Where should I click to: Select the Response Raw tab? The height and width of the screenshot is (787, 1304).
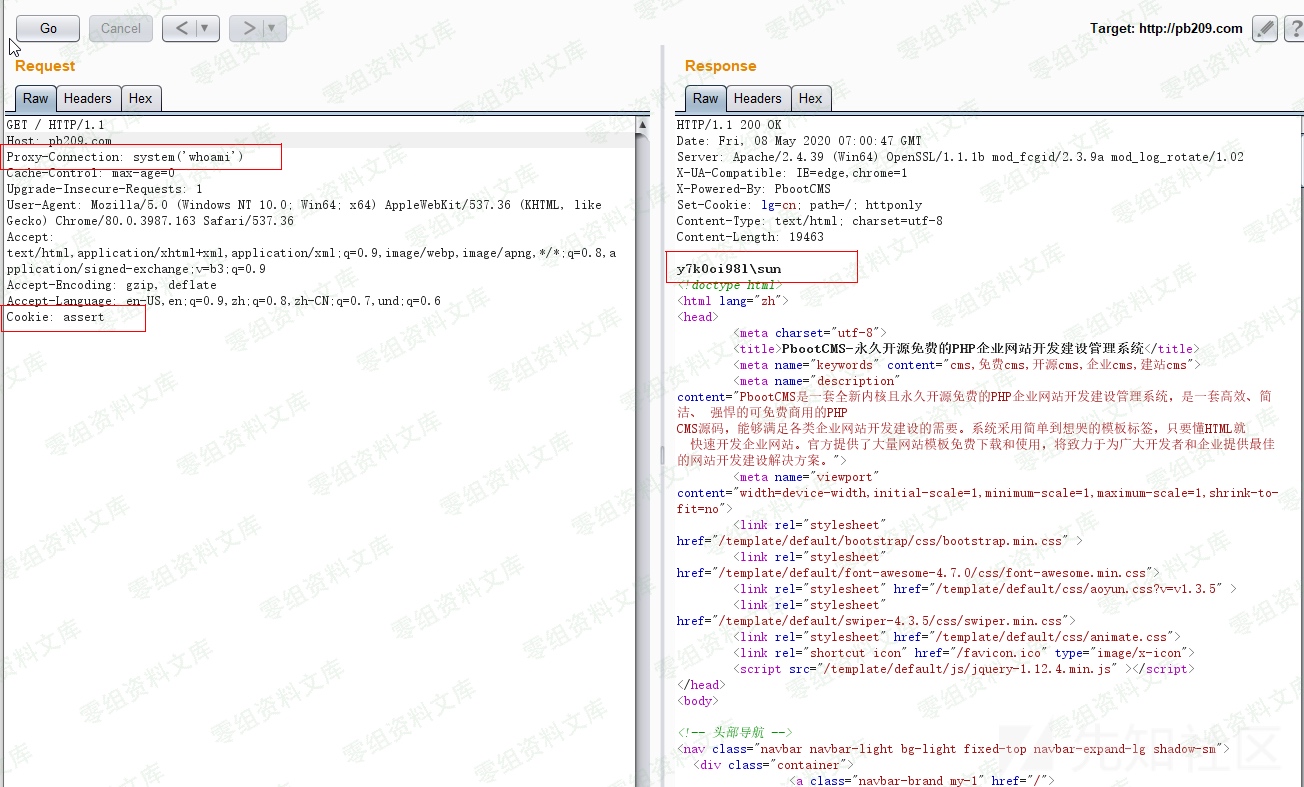[x=705, y=98]
